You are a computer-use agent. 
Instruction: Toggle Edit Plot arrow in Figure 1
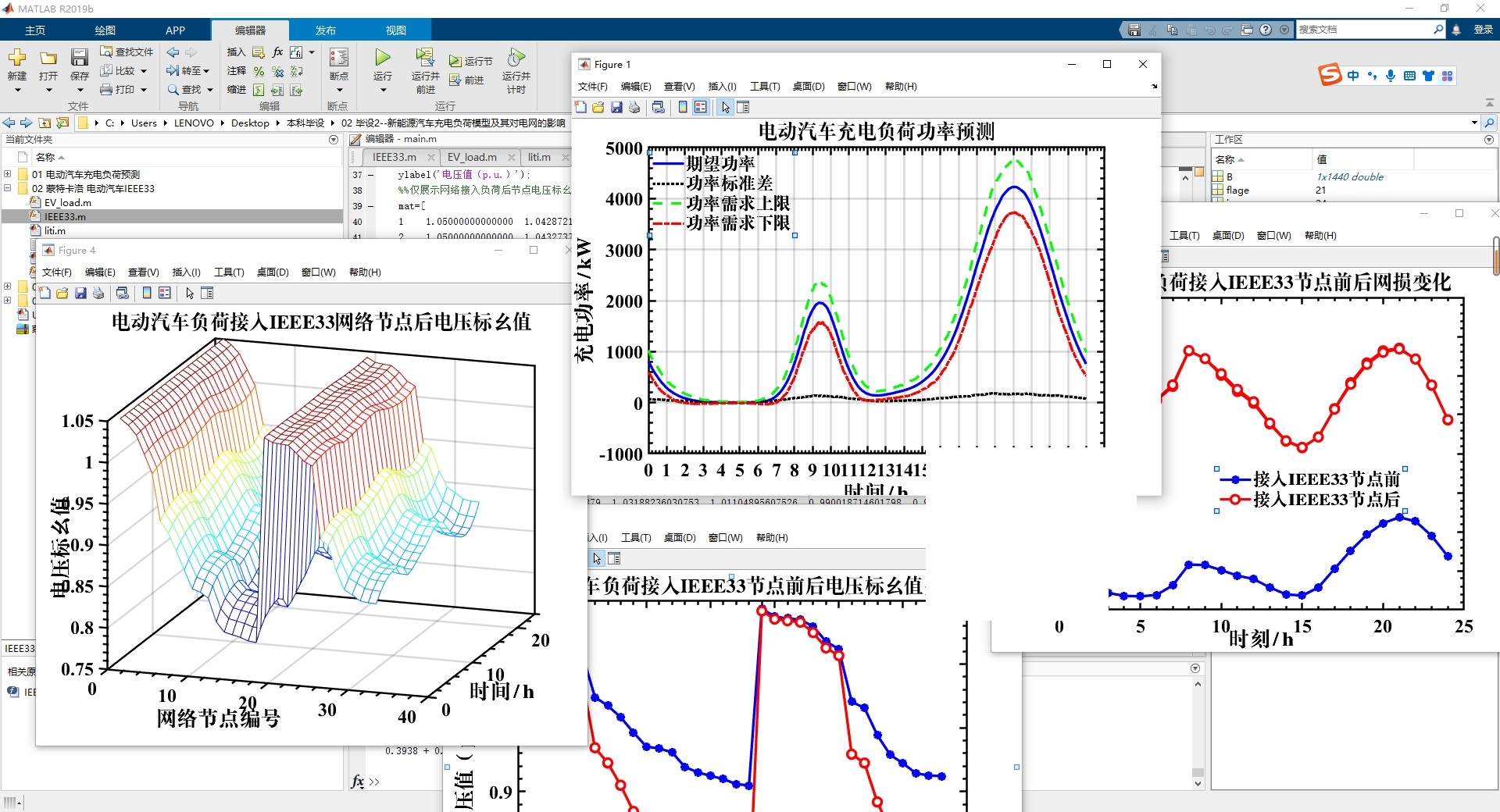point(726,107)
